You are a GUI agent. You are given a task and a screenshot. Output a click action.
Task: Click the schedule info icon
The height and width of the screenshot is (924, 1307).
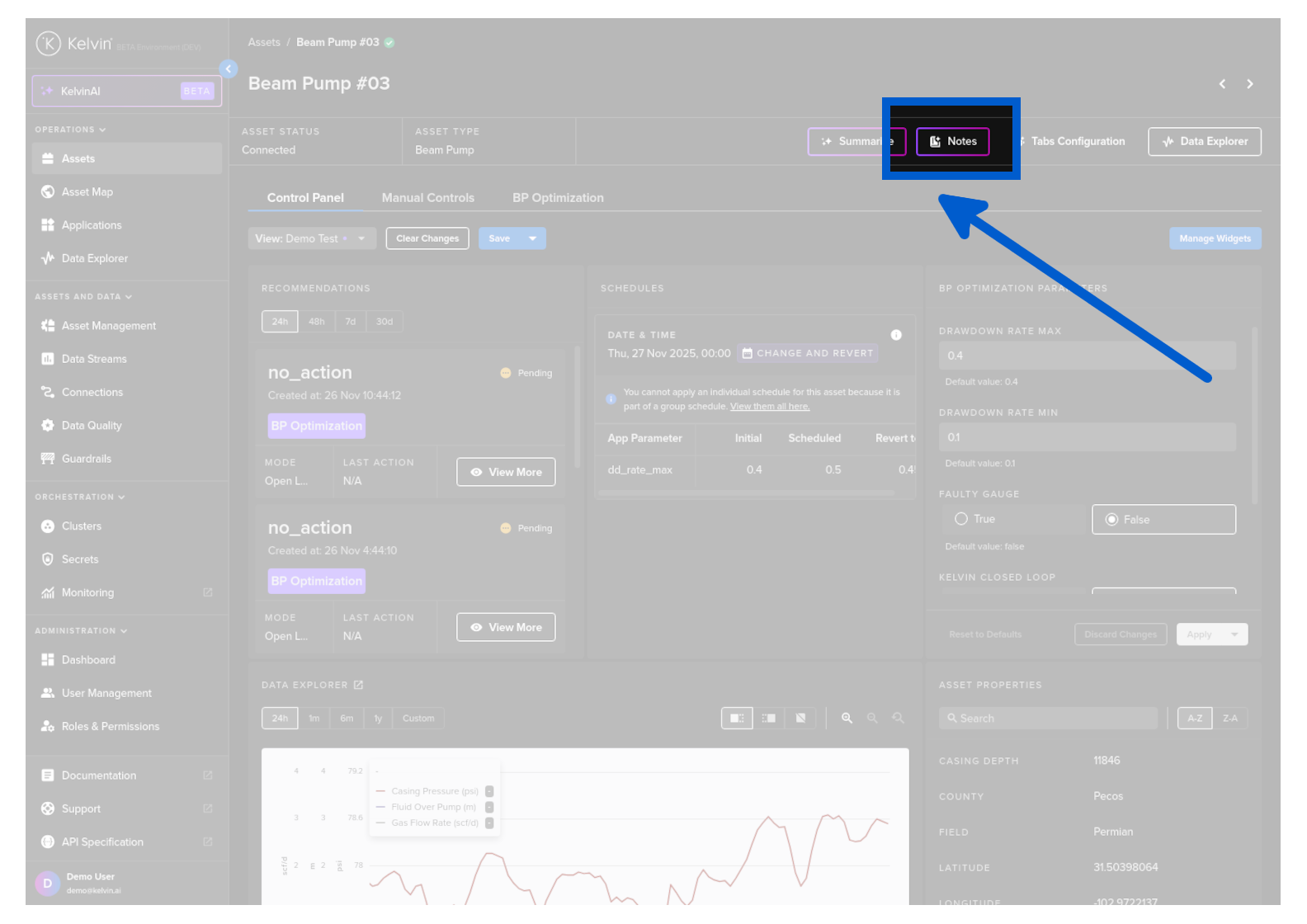coord(896,335)
